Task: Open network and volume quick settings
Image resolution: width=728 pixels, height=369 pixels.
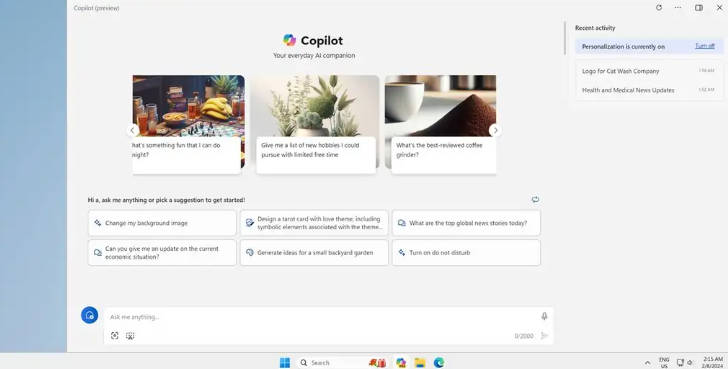Action: (685, 363)
